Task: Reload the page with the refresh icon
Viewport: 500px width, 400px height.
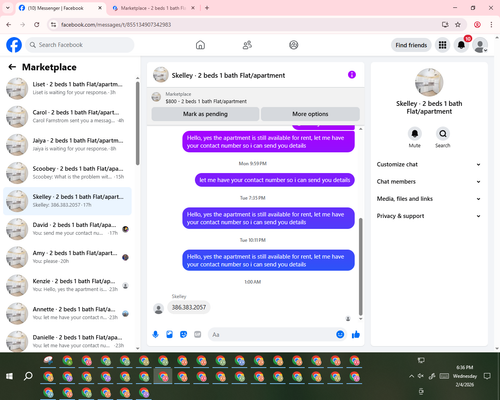Action: point(37,25)
